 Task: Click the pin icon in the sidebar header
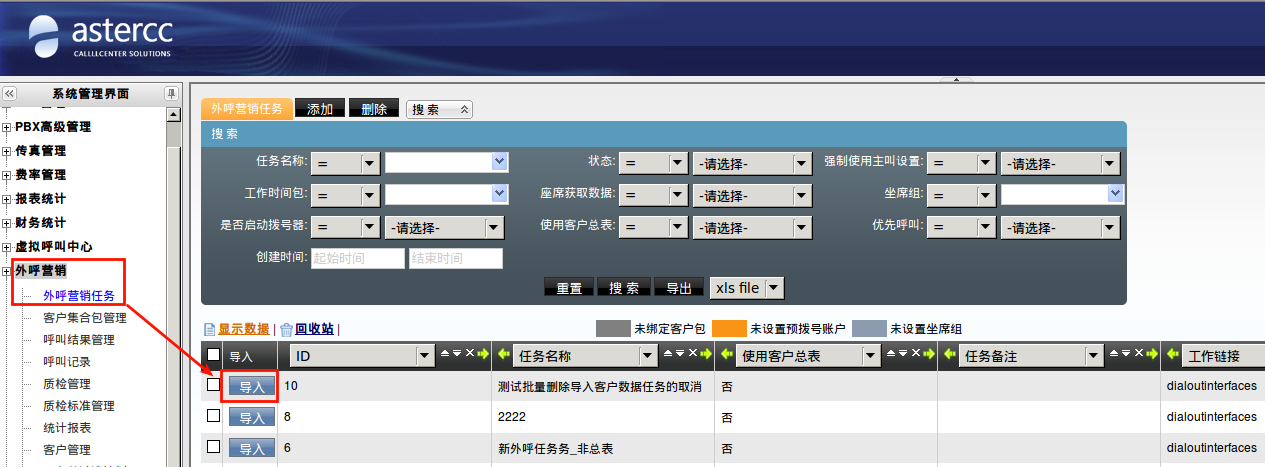(x=171, y=93)
